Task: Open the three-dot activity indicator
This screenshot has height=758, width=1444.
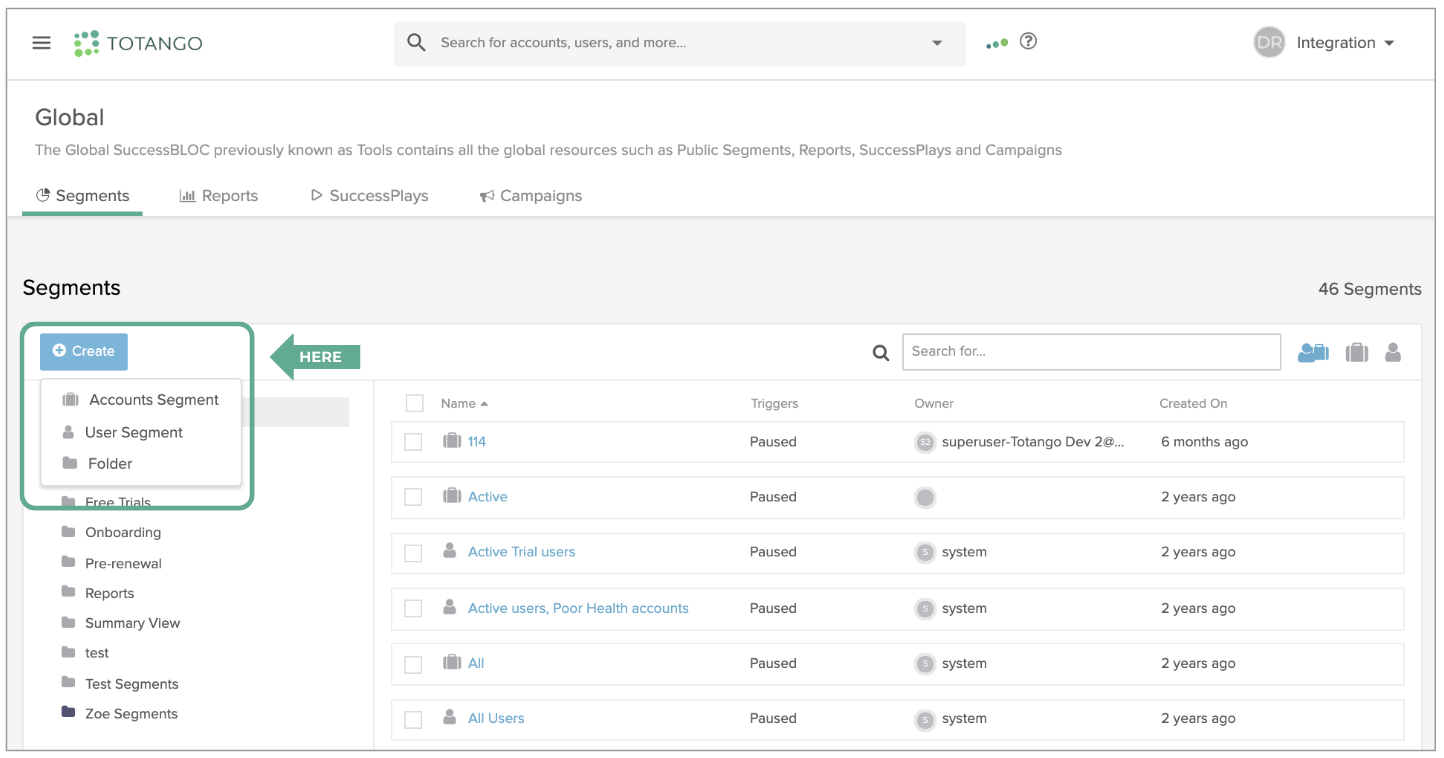Action: [x=996, y=43]
